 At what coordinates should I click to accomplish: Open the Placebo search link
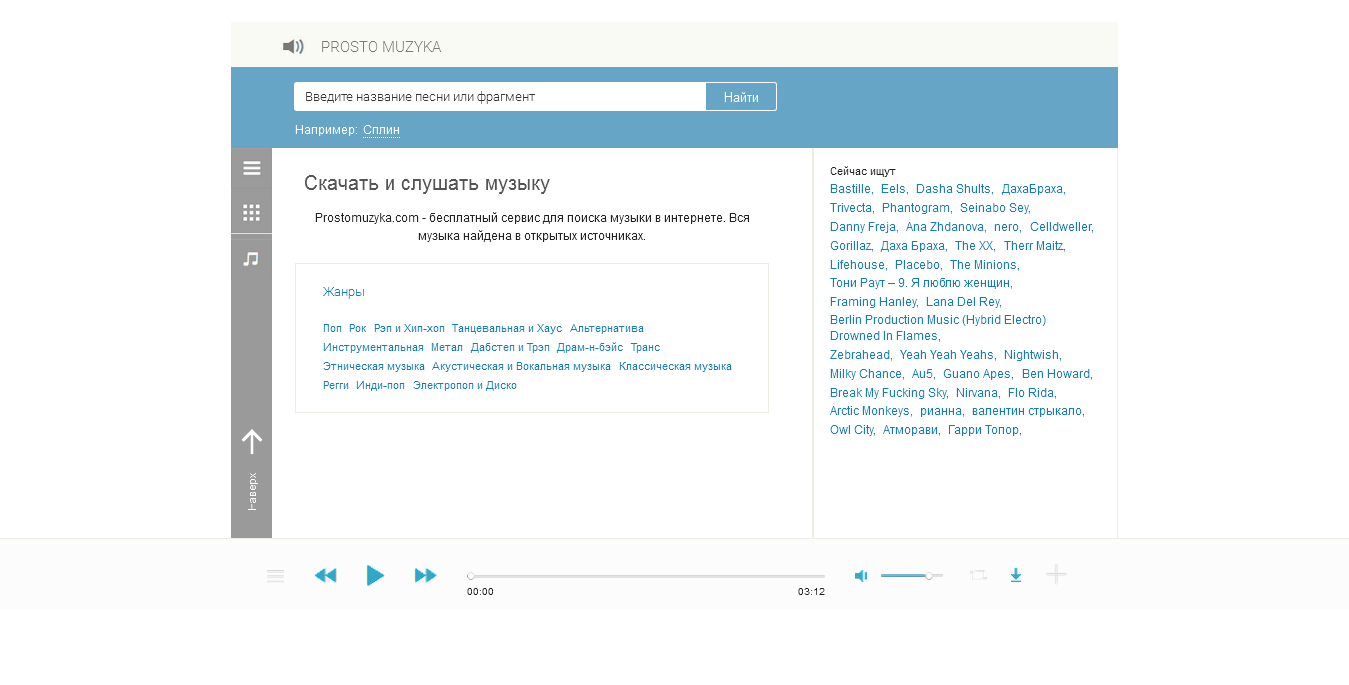click(x=917, y=265)
